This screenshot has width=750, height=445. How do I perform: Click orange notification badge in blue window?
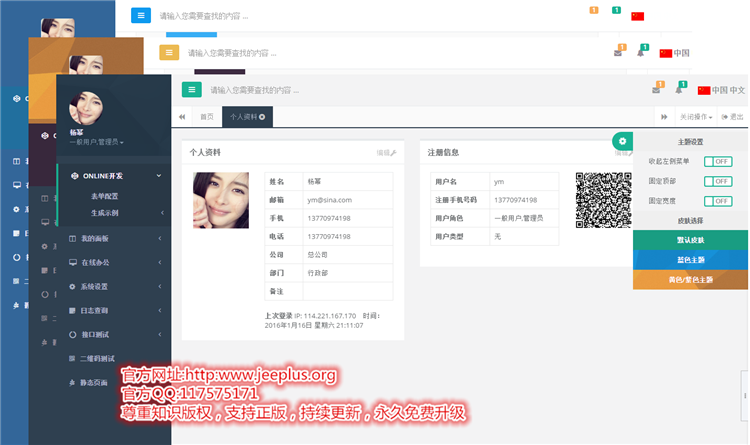coord(594,10)
